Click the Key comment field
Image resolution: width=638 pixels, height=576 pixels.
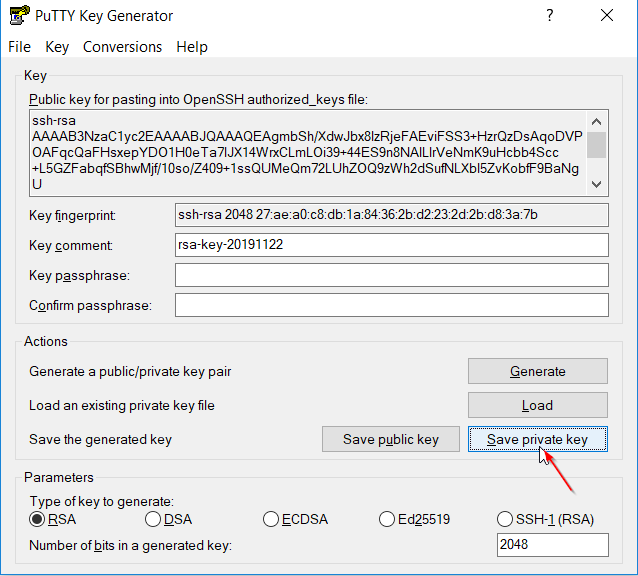[391, 245]
